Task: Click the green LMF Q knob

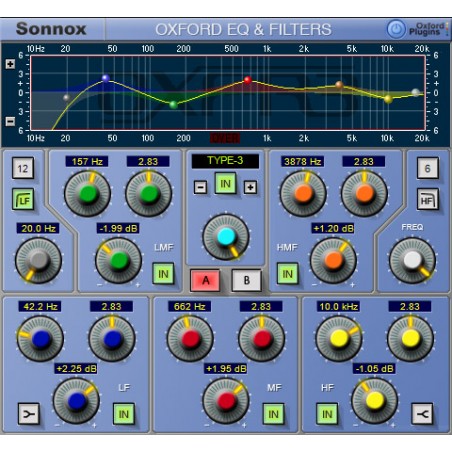Action: click(x=149, y=193)
